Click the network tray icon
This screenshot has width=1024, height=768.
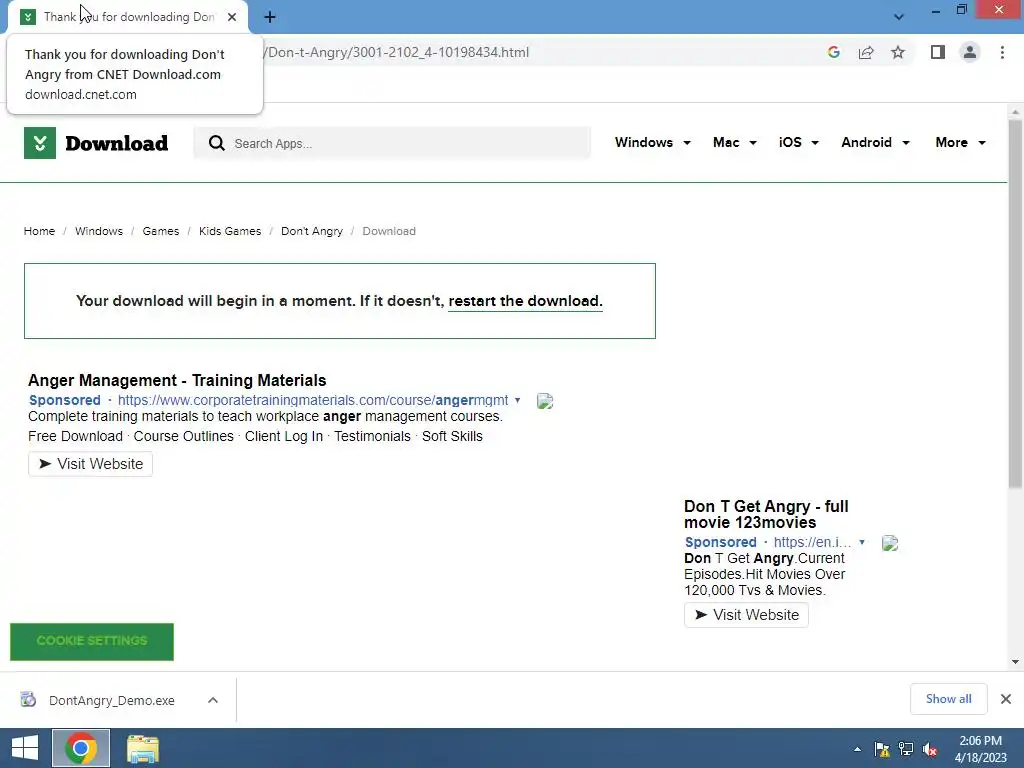tap(906, 749)
